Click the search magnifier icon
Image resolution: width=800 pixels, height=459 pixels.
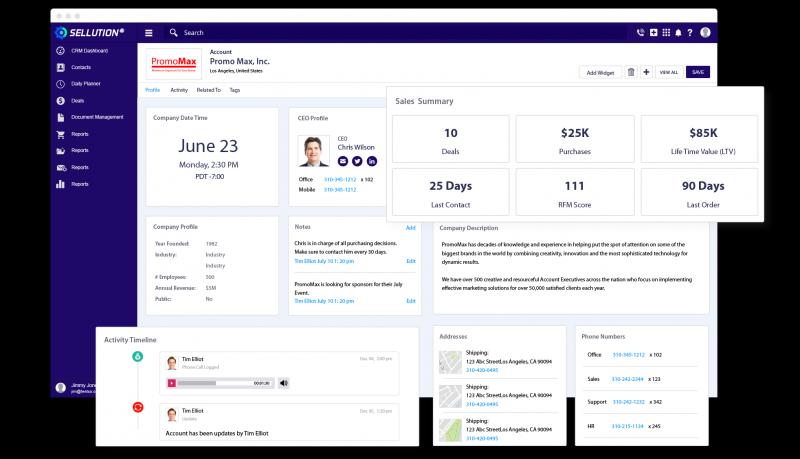click(x=173, y=32)
